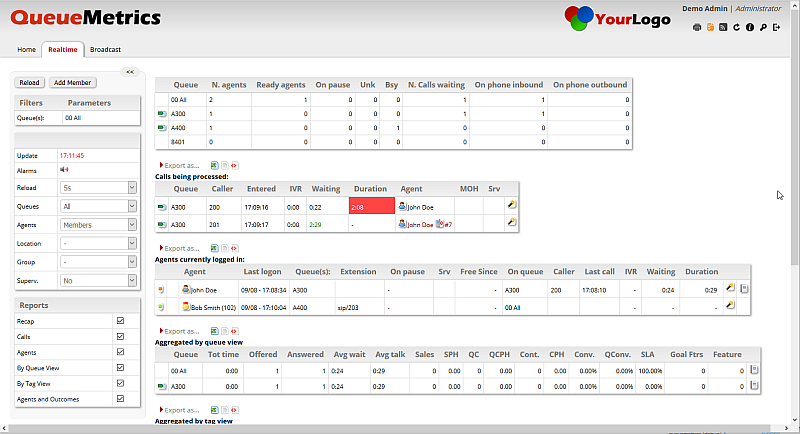Toggle the Recap report checkbox

[x=121, y=321]
